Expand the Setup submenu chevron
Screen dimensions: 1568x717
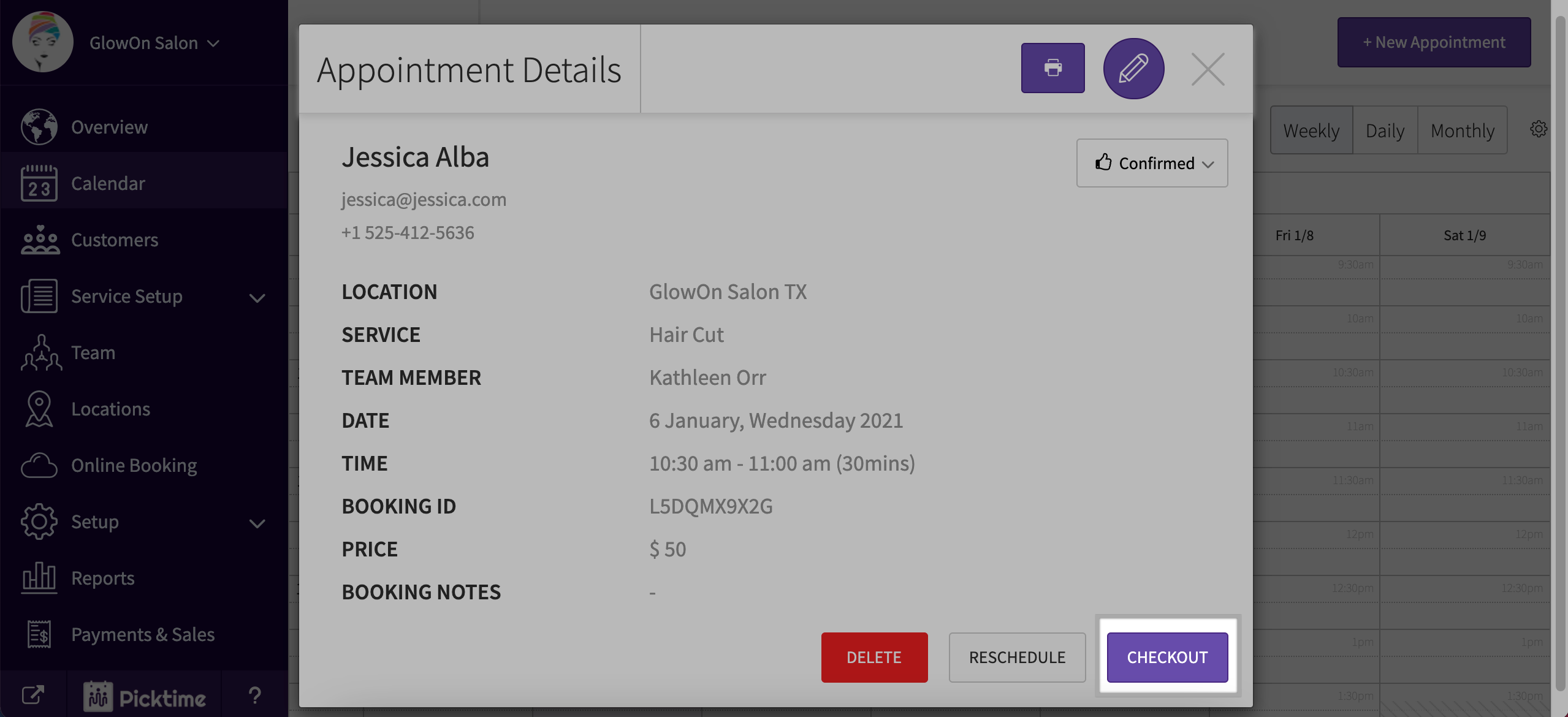[x=257, y=523]
